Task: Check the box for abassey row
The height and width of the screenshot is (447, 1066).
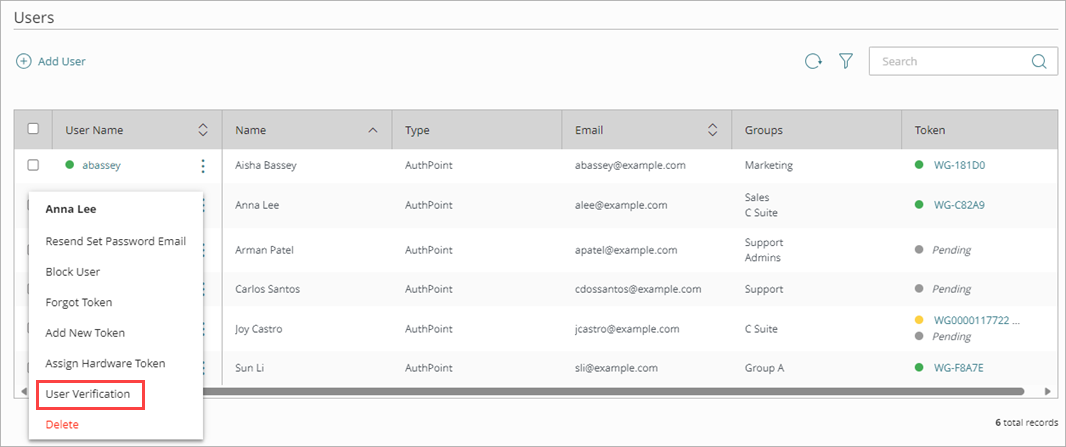Action: coord(33,164)
